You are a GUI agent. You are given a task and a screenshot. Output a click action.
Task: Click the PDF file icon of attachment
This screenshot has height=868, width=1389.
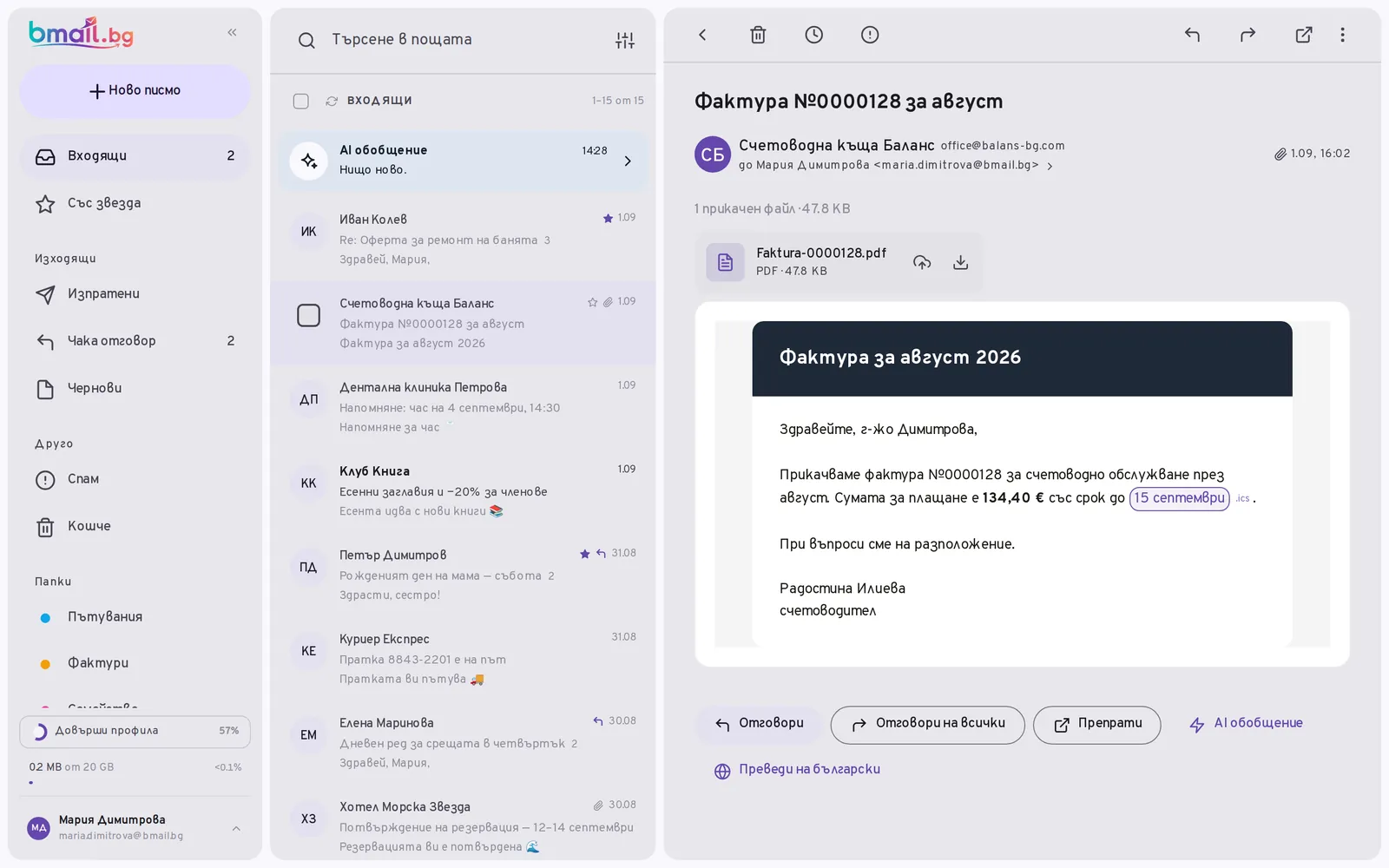coord(725,262)
